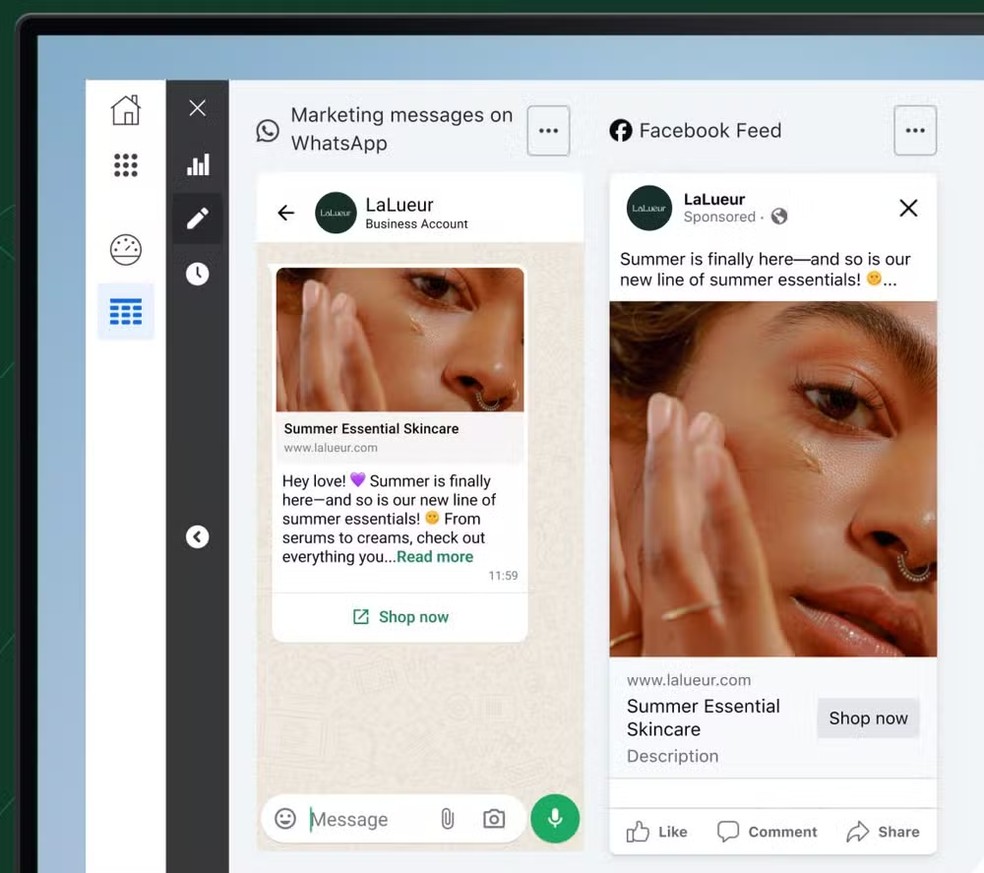Click Description text in Facebook ad
984x873 pixels.
672,756
